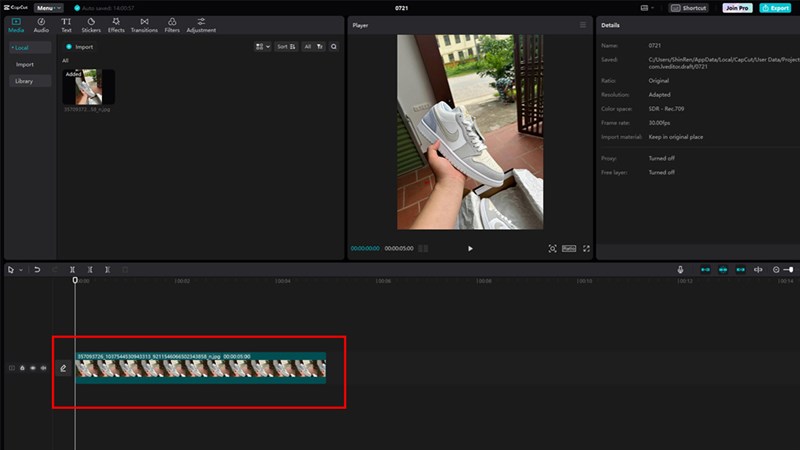Open the Filters tab
800x450 pixels.
(172, 25)
